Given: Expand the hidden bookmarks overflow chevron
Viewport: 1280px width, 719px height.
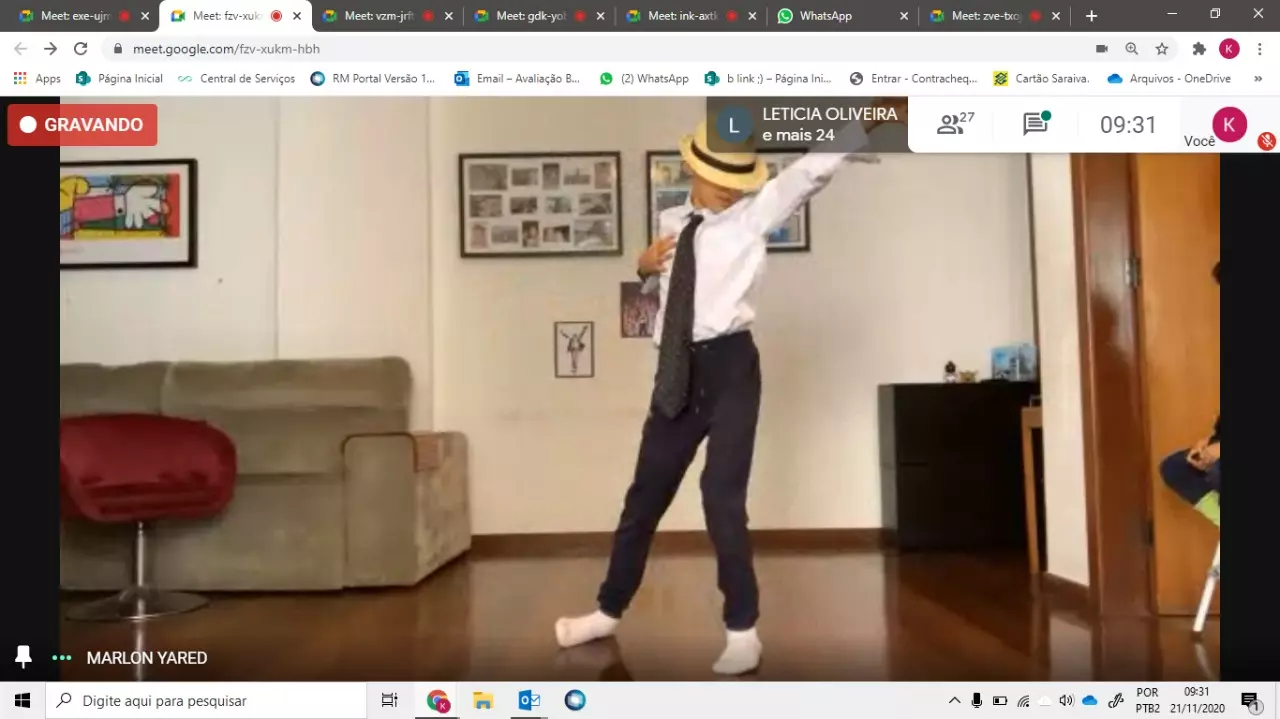Looking at the screenshot, I should click(1257, 78).
